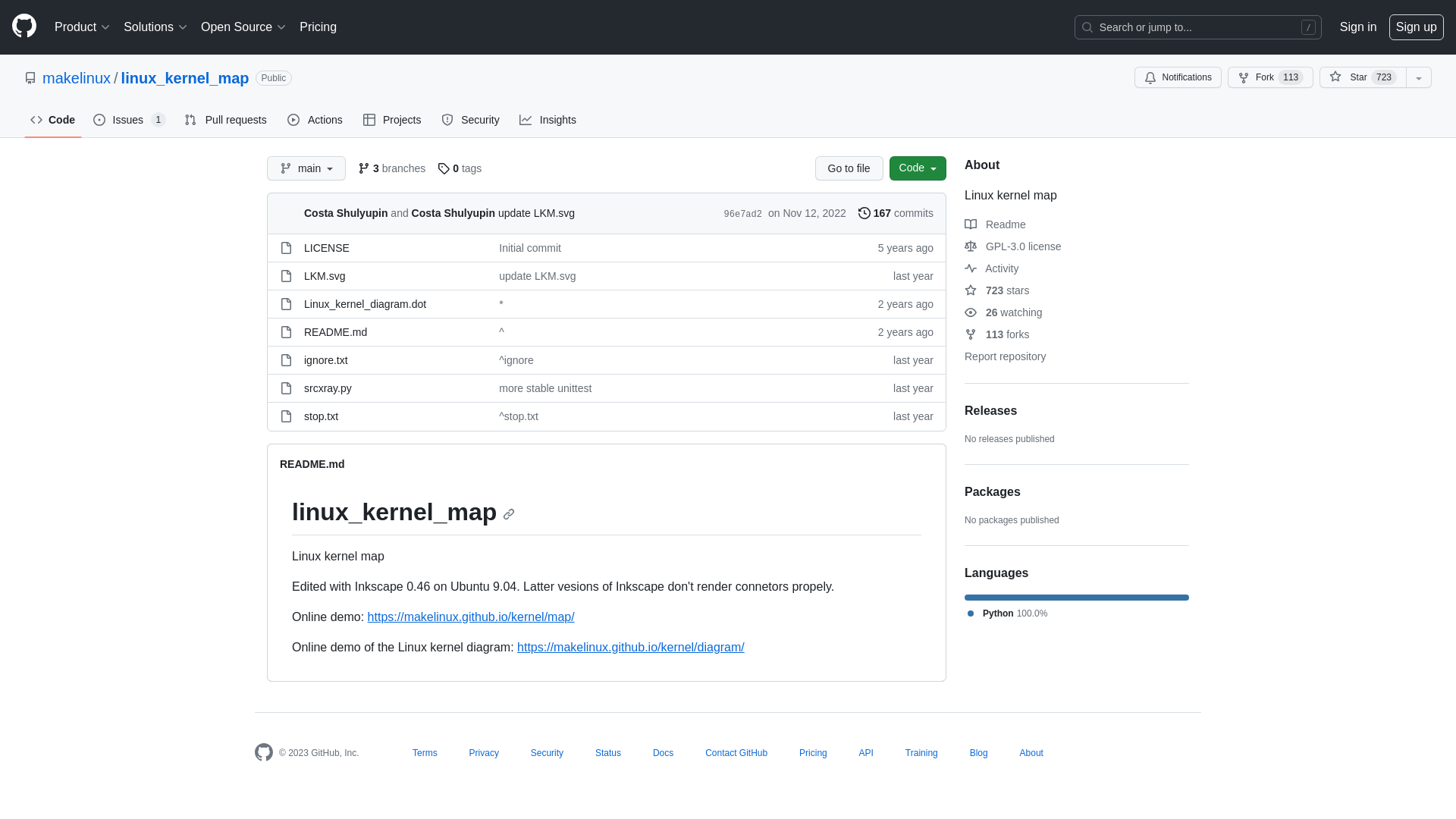Viewport: 1456px width, 819px height.
Task: Click the tag icon beside 0 tags
Action: (444, 168)
